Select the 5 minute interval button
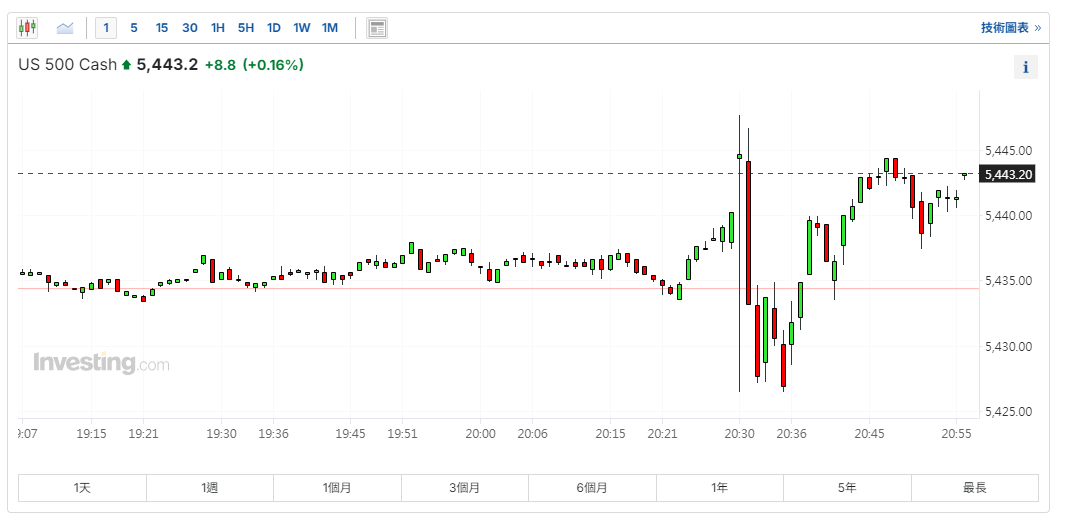The width and height of the screenshot is (1068, 527). point(134,28)
